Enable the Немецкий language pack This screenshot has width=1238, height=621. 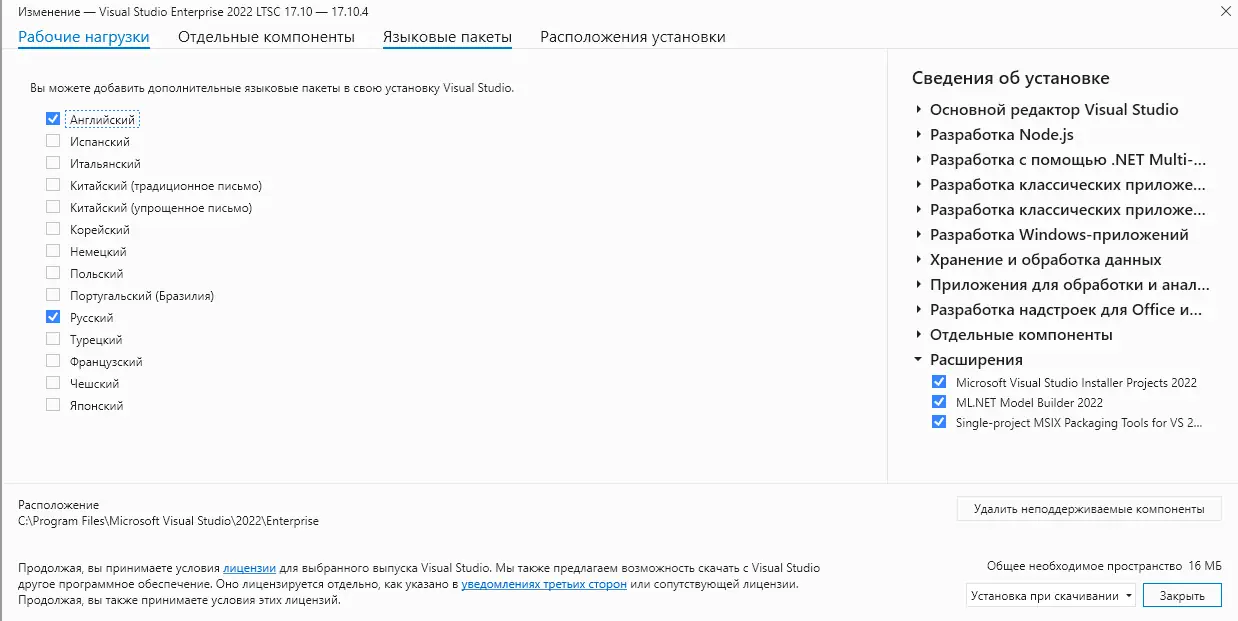click(53, 252)
